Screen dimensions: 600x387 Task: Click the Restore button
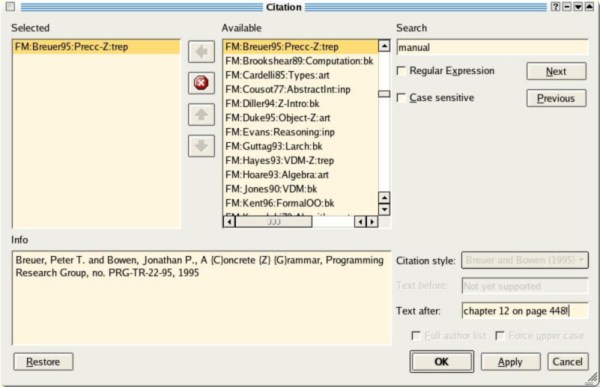(43, 362)
